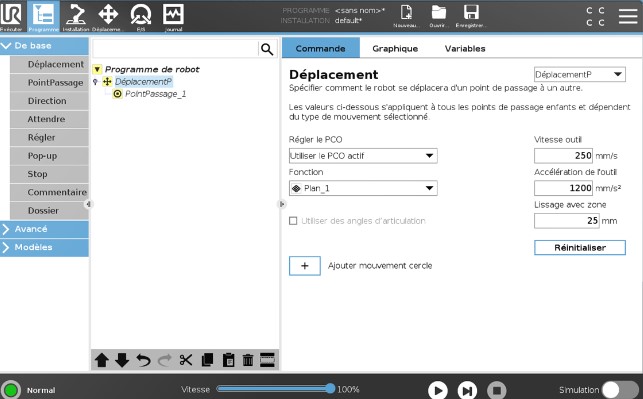This screenshot has height=399, width=643.
Task: Click the program tree search field
Action: point(176,49)
